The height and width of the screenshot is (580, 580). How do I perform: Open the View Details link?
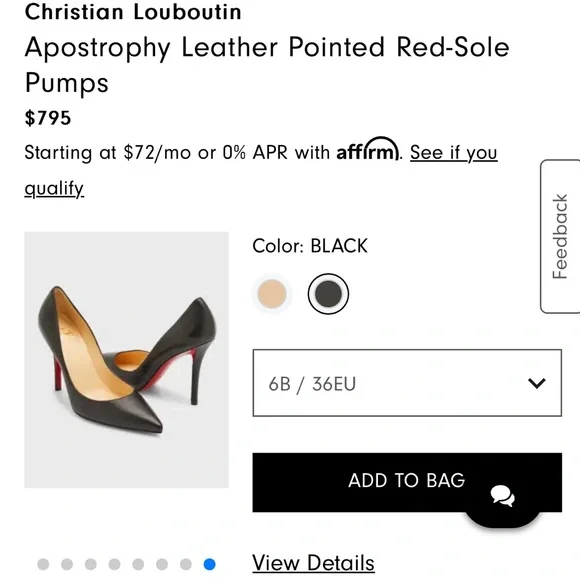(313, 563)
